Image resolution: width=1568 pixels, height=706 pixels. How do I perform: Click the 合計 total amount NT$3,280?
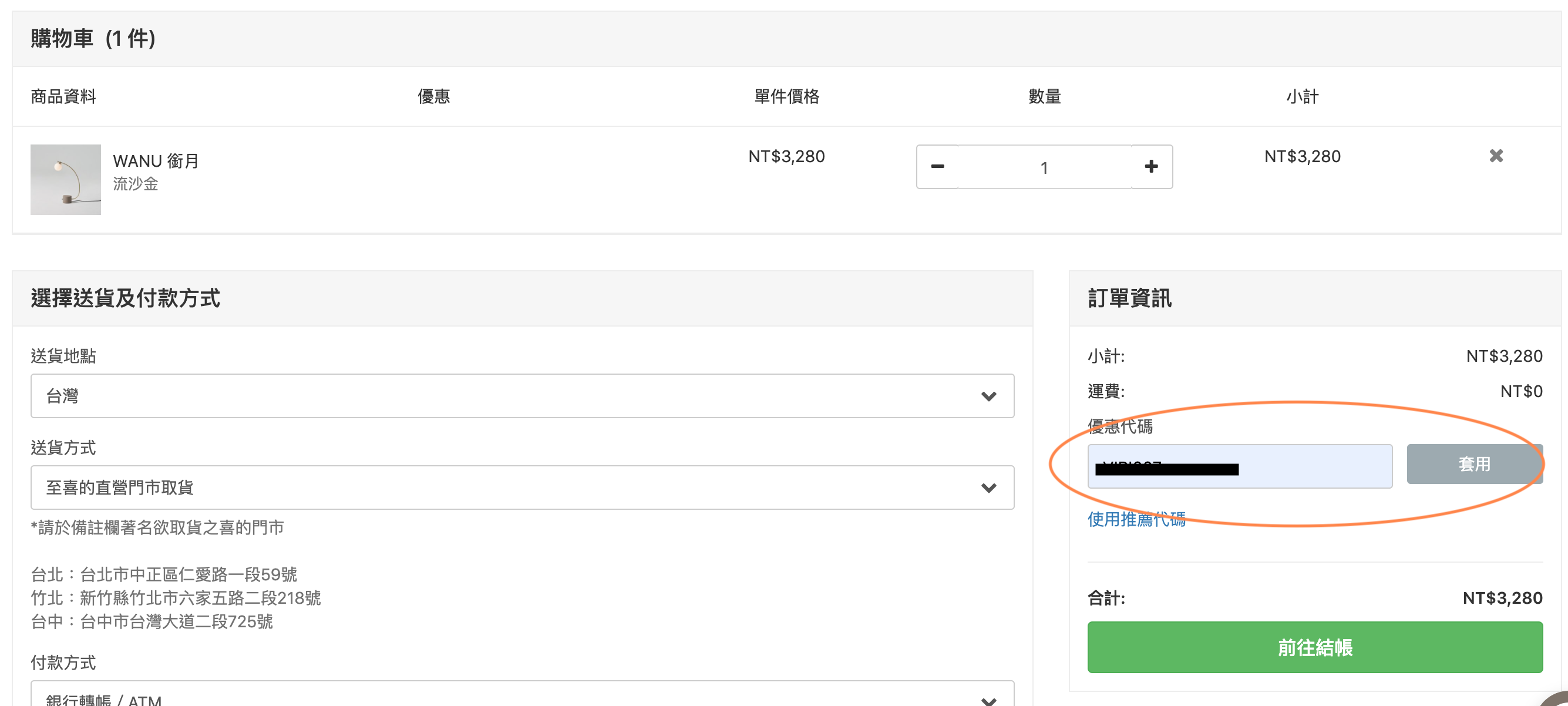(1502, 599)
